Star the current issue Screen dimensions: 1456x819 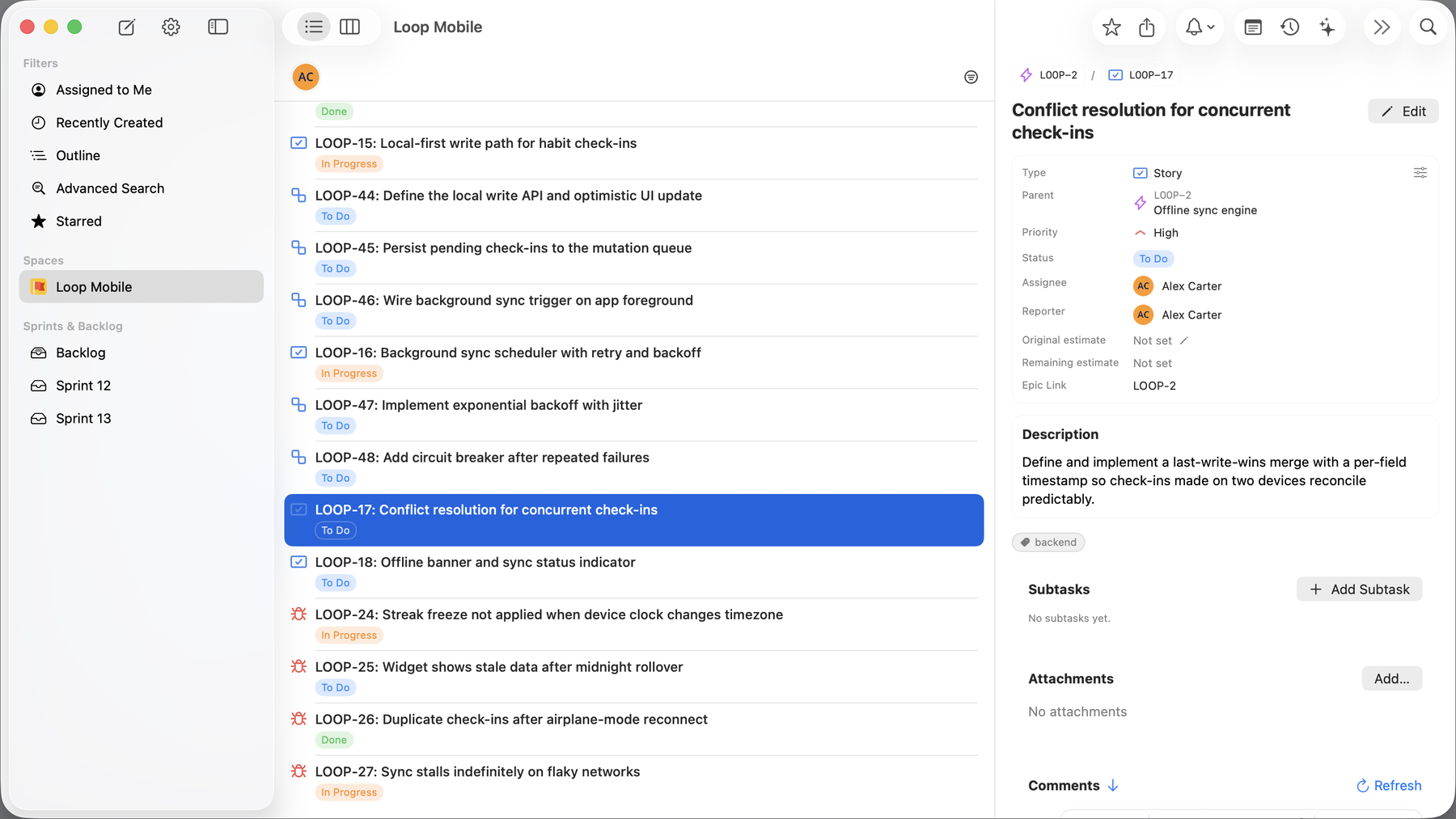click(1111, 27)
